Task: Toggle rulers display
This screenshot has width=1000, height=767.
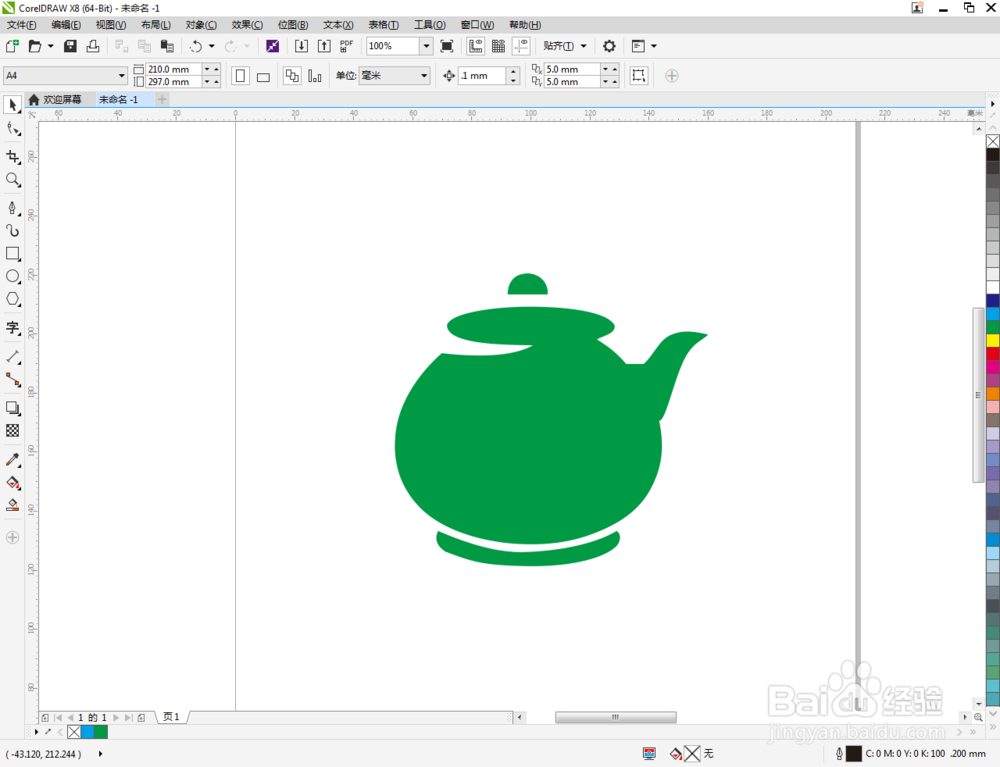Action: [475, 46]
